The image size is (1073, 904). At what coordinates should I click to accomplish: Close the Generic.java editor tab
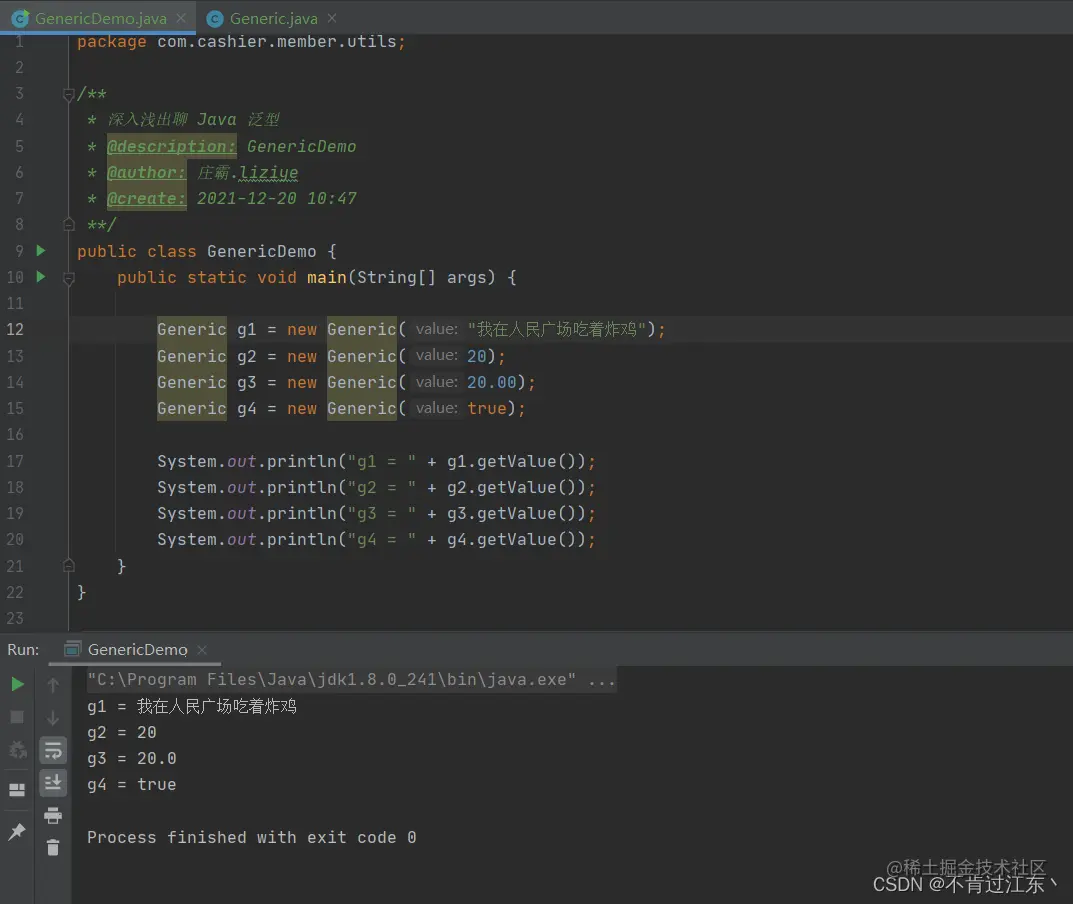click(x=332, y=18)
